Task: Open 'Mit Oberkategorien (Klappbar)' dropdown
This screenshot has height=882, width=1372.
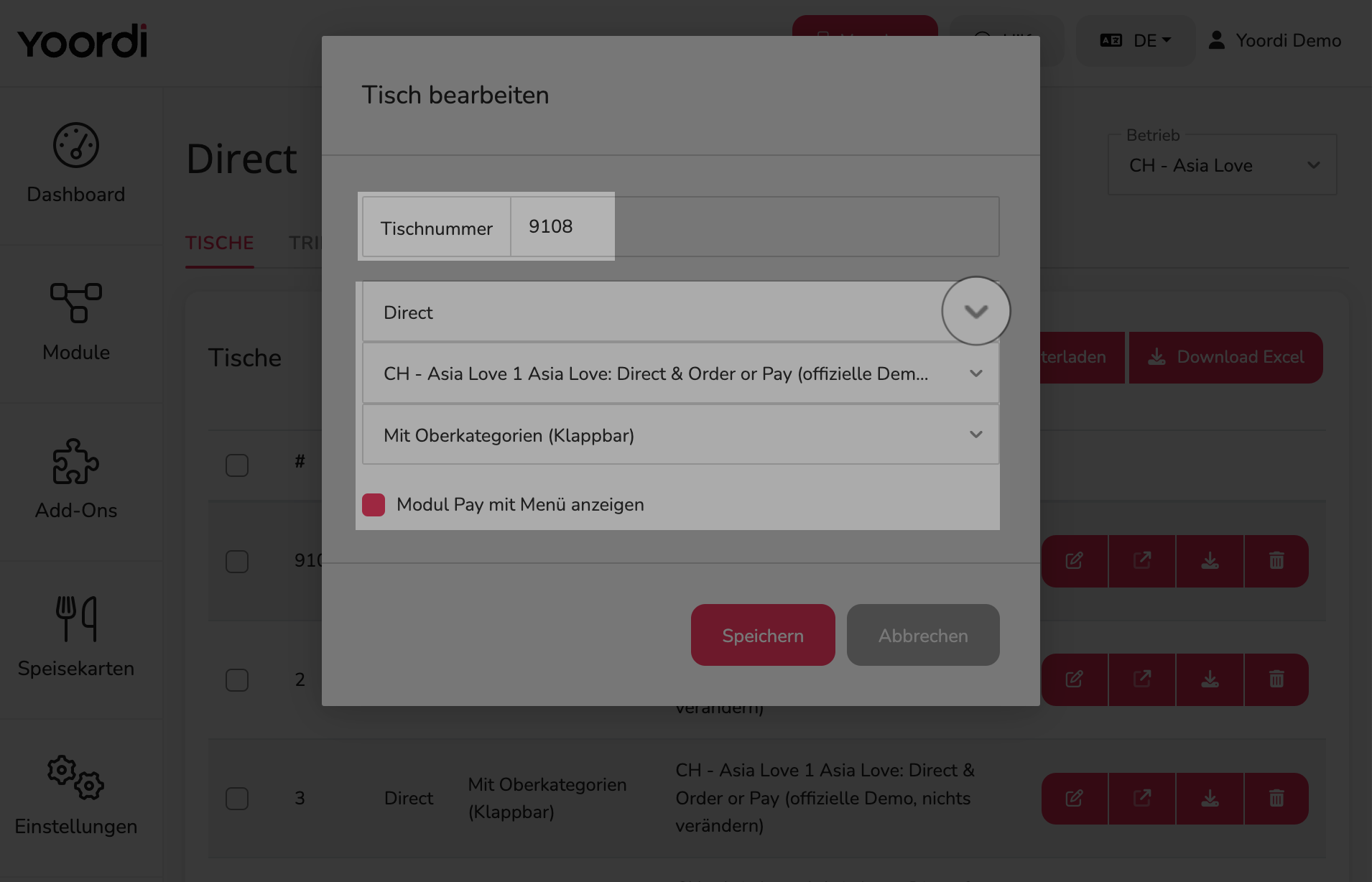Action: pyautogui.click(x=680, y=435)
